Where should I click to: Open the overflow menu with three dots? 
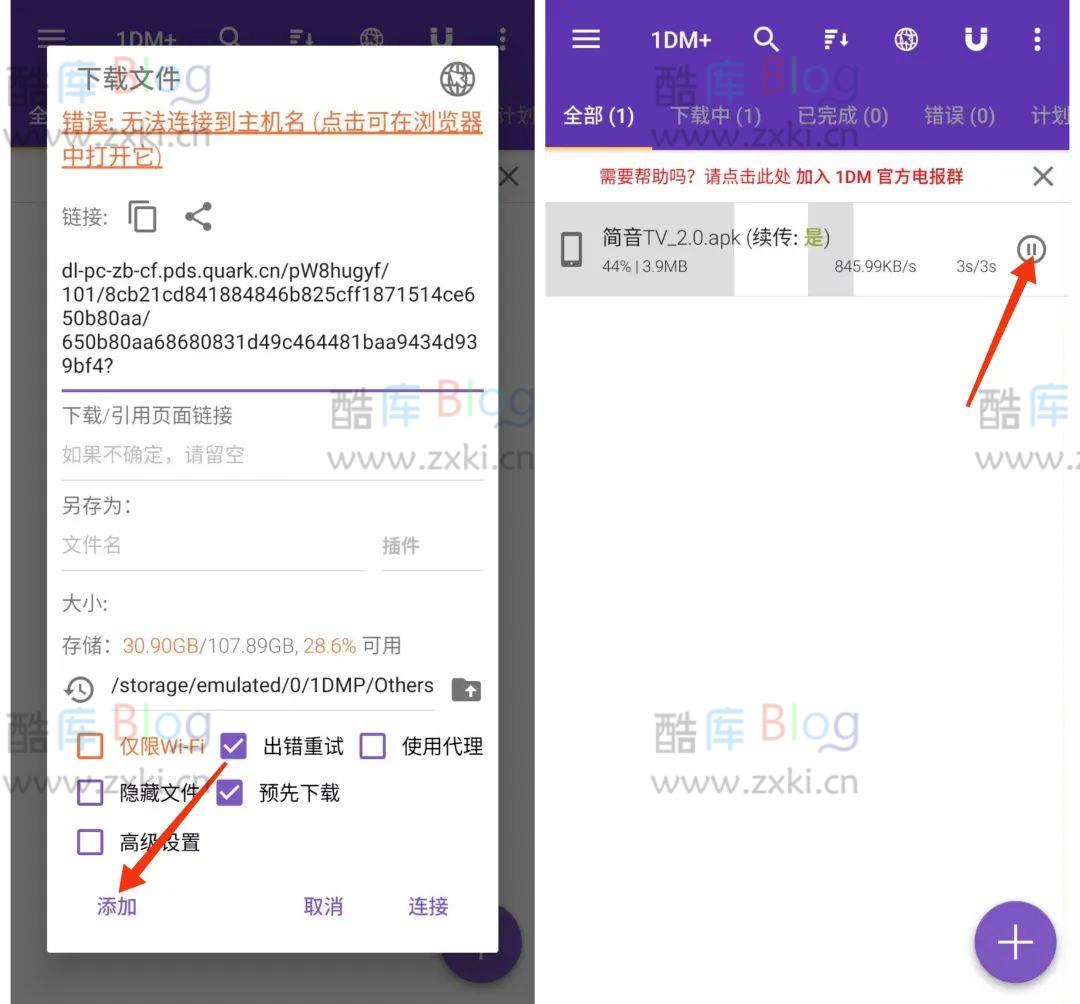point(1037,40)
